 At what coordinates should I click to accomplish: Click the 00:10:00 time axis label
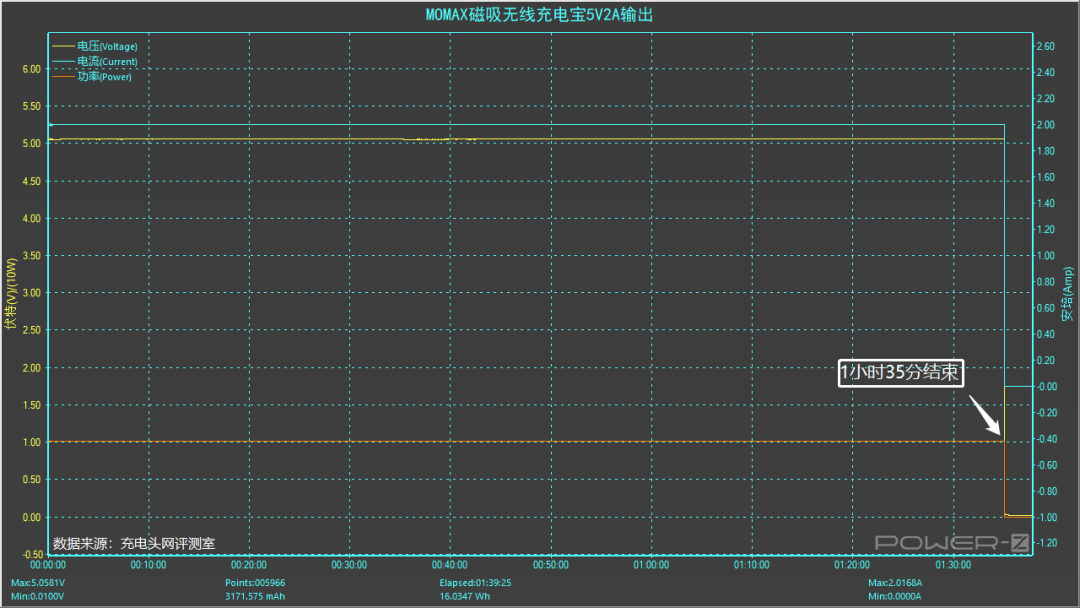148,565
